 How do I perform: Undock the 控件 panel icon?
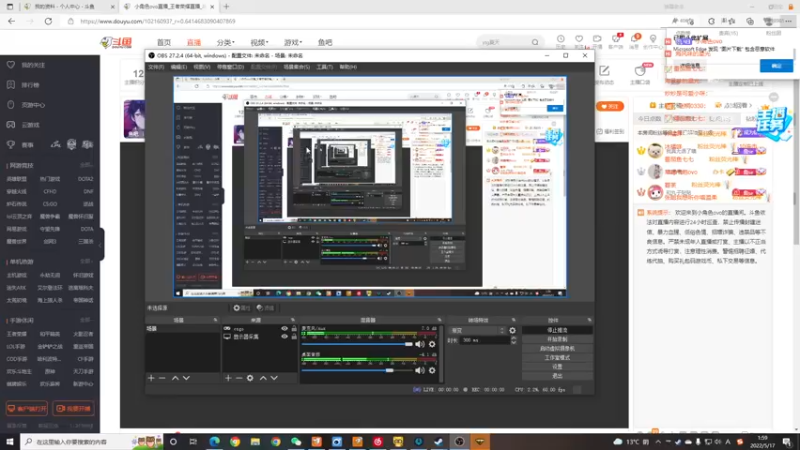click(589, 320)
